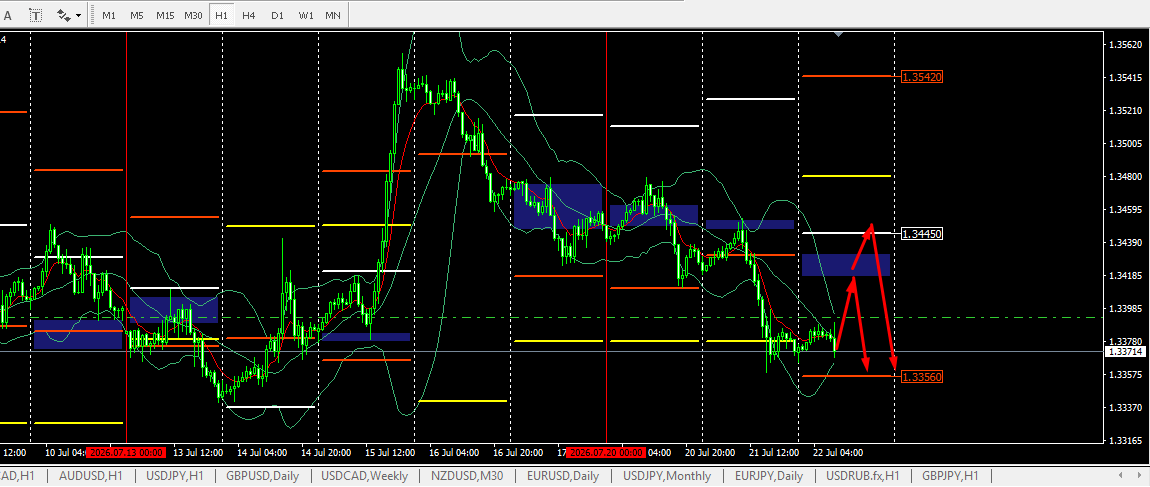Open the USDJPY,Monthly chart tab
The width and height of the screenshot is (1150, 487).
pos(665,476)
